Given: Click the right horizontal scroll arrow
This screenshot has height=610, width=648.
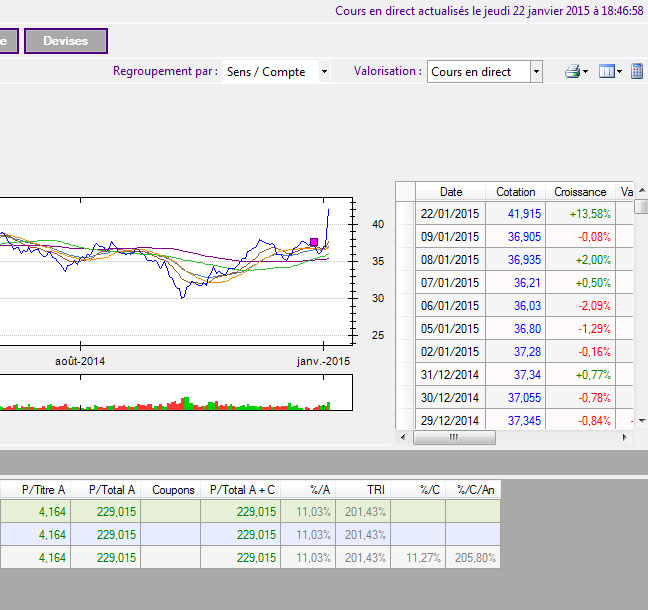Looking at the screenshot, I should click(626, 438).
